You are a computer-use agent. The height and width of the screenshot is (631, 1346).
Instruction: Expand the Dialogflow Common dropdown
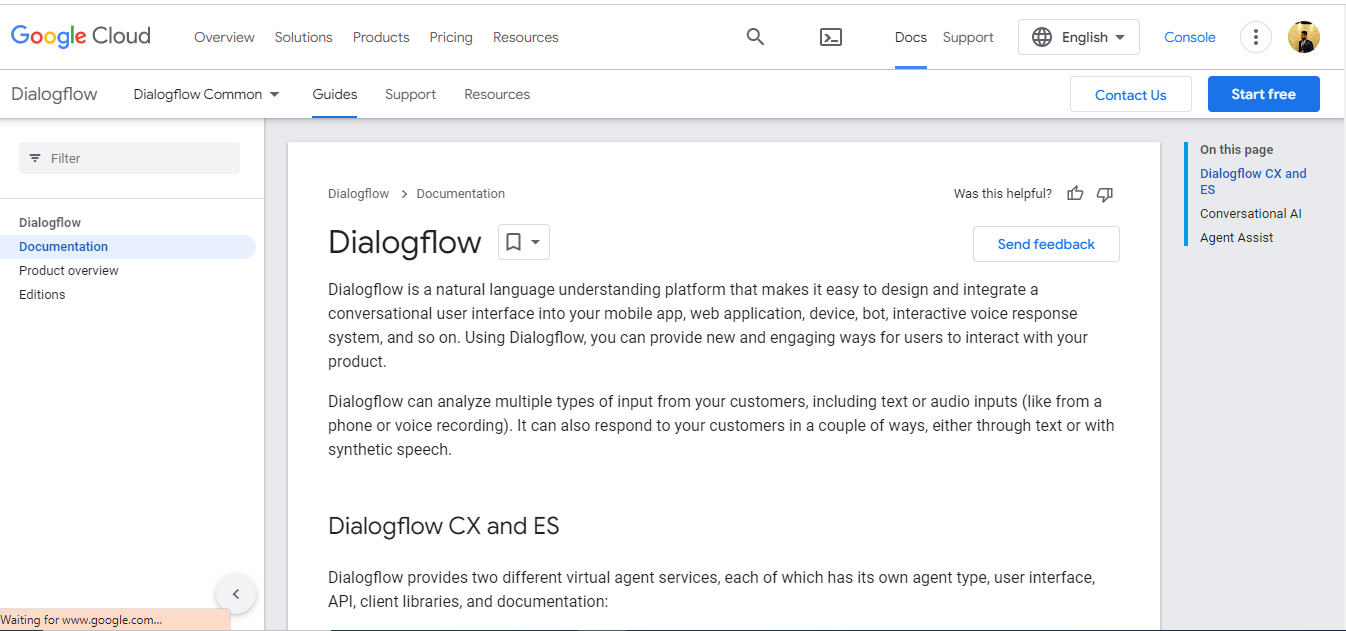(207, 94)
